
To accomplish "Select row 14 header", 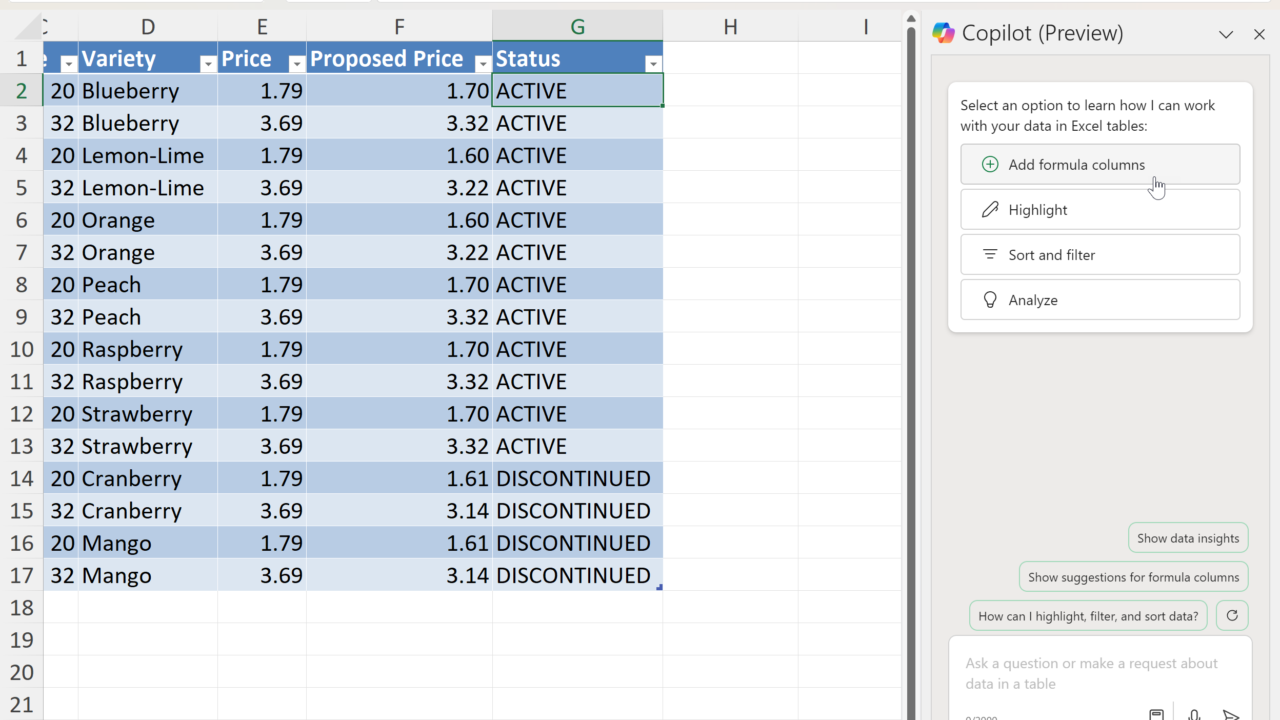I will pyautogui.click(x=21, y=478).
